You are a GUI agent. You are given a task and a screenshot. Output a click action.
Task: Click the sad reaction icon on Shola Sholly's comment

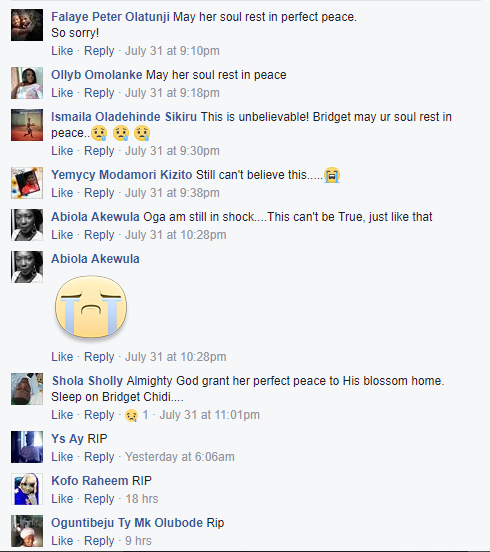pyautogui.click(x=131, y=415)
